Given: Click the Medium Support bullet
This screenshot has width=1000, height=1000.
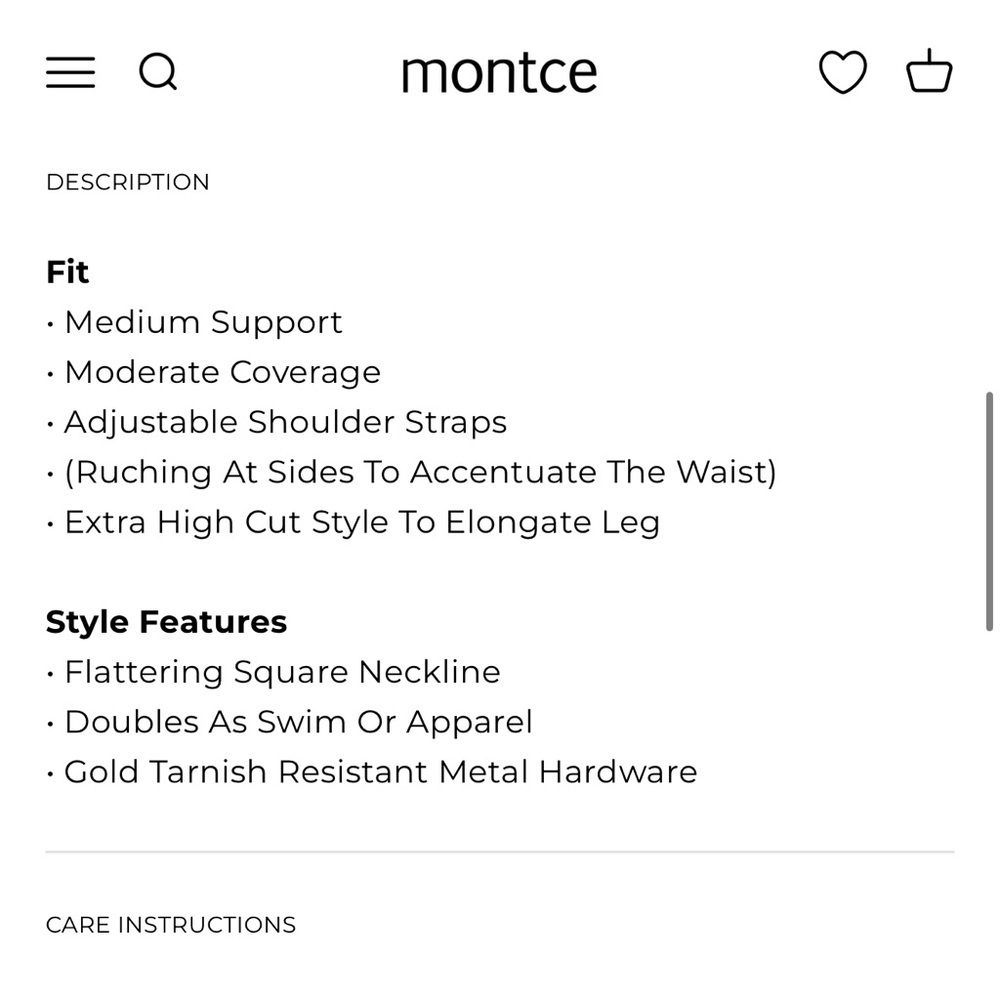Looking at the screenshot, I should point(195,322).
